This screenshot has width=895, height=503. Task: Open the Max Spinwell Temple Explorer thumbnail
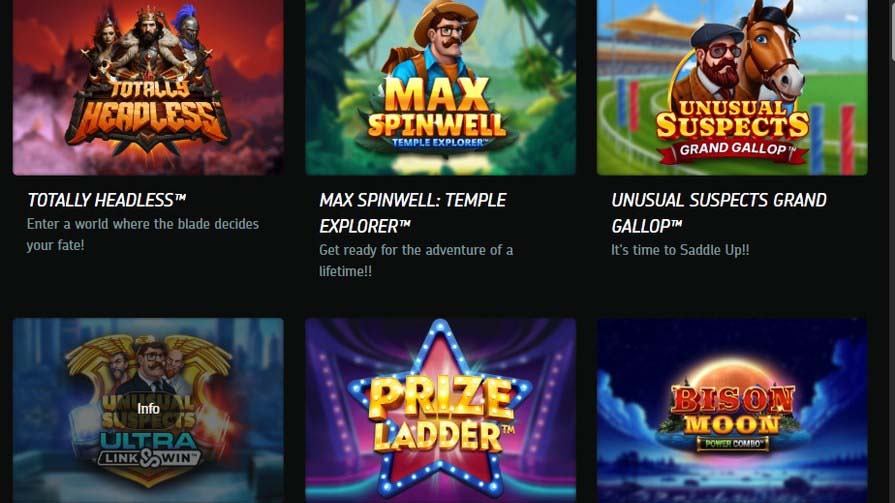coord(441,87)
